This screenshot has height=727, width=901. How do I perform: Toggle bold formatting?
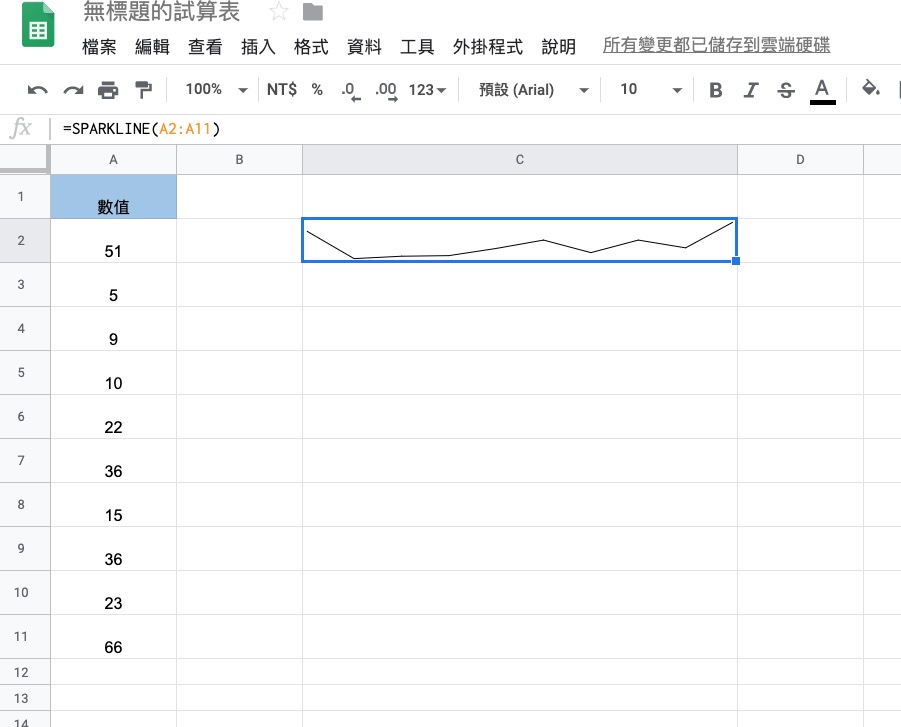pyautogui.click(x=715, y=90)
